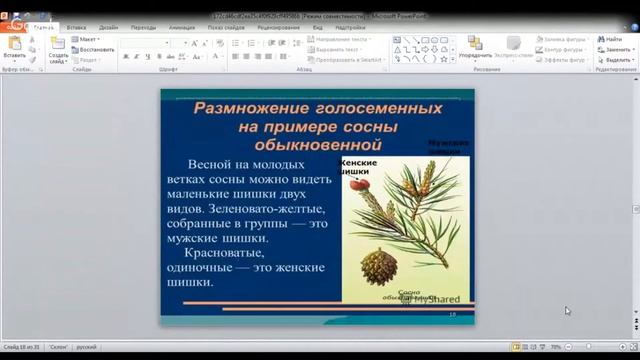Screen dimensions: 640x360
Task: Select the text box shape in gallery
Action: [397, 40]
